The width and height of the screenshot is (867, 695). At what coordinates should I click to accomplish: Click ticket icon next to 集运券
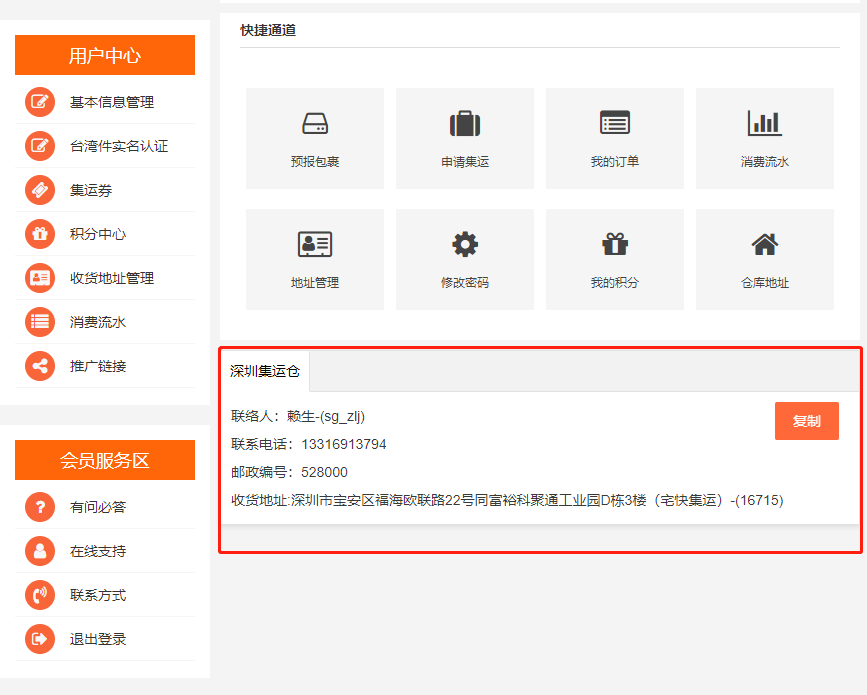(40, 190)
